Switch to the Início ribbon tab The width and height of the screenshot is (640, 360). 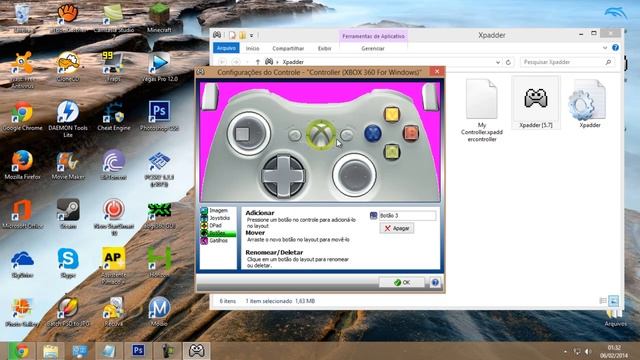[252, 48]
